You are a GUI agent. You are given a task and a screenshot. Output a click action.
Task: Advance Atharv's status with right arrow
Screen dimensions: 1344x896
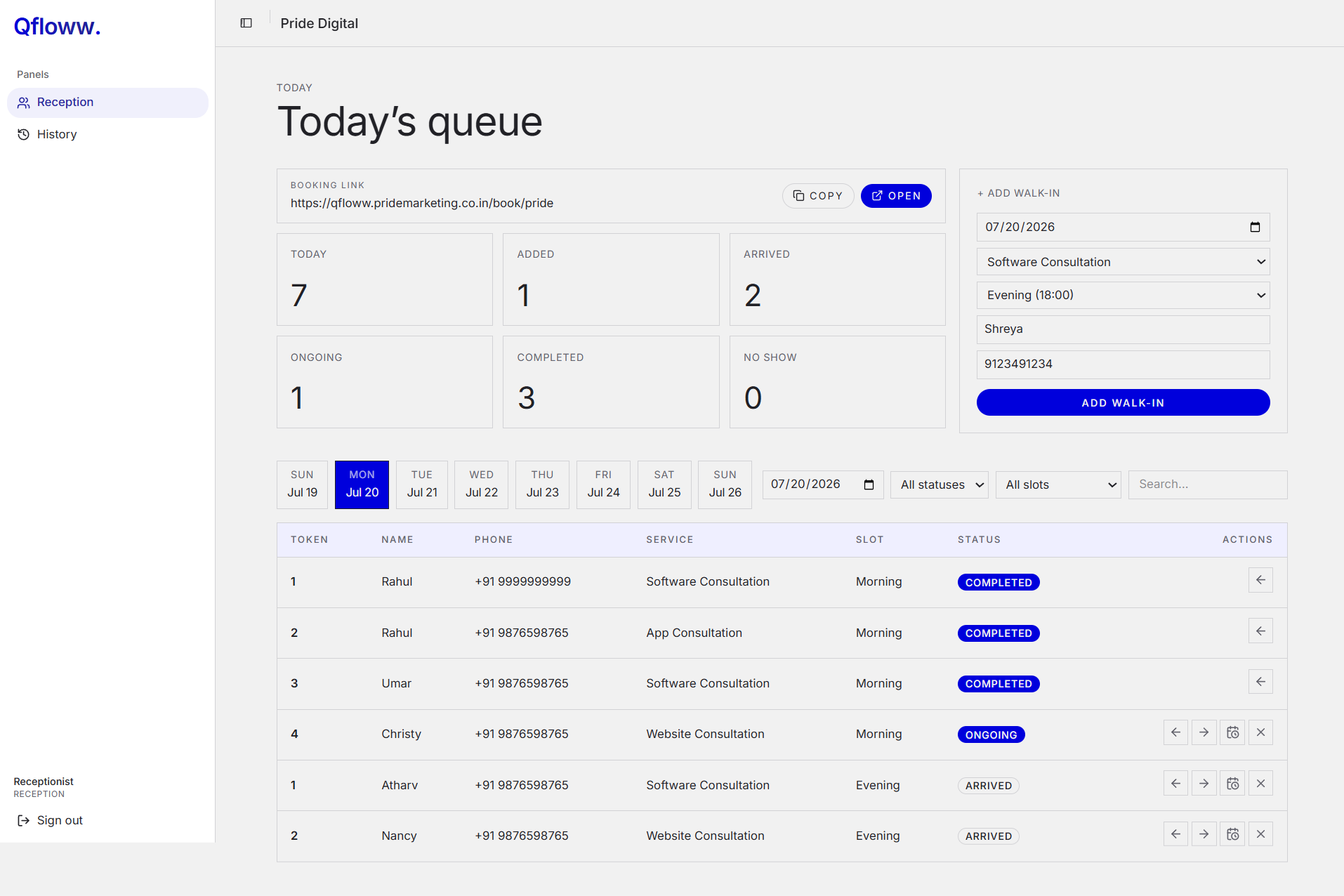(1204, 783)
